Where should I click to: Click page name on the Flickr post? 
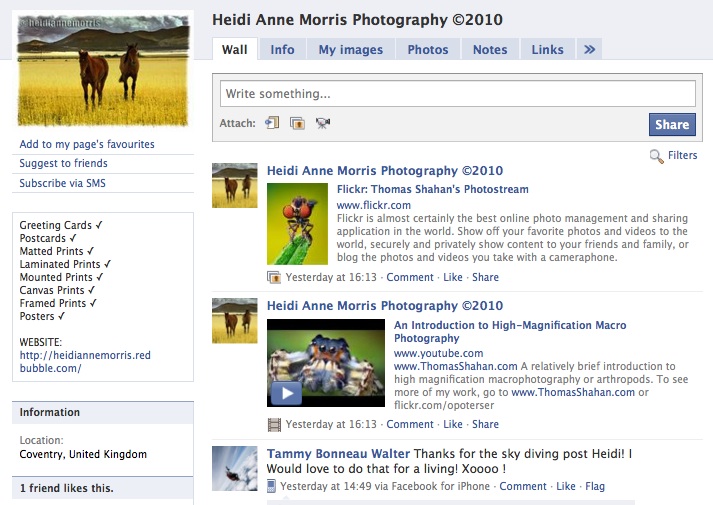tap(385, 171)
